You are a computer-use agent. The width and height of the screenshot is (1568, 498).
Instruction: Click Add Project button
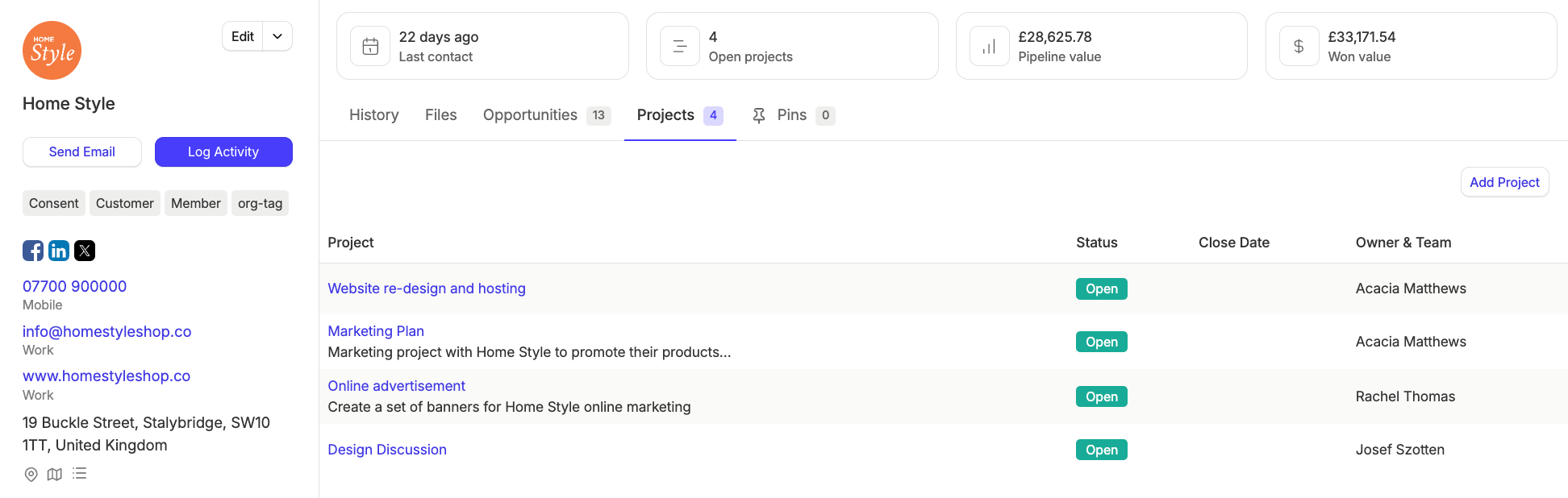[x=1505, y=182]
